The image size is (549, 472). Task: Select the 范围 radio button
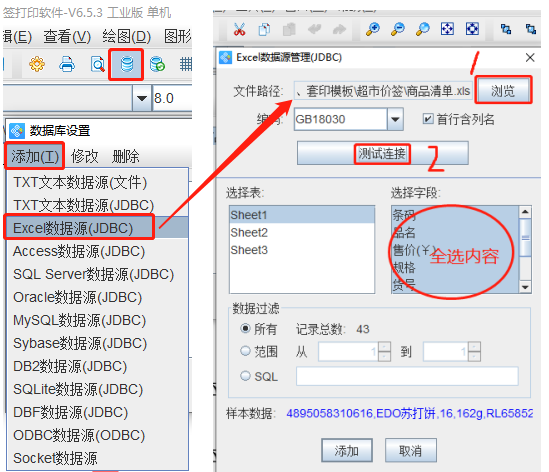coord(245,351)
